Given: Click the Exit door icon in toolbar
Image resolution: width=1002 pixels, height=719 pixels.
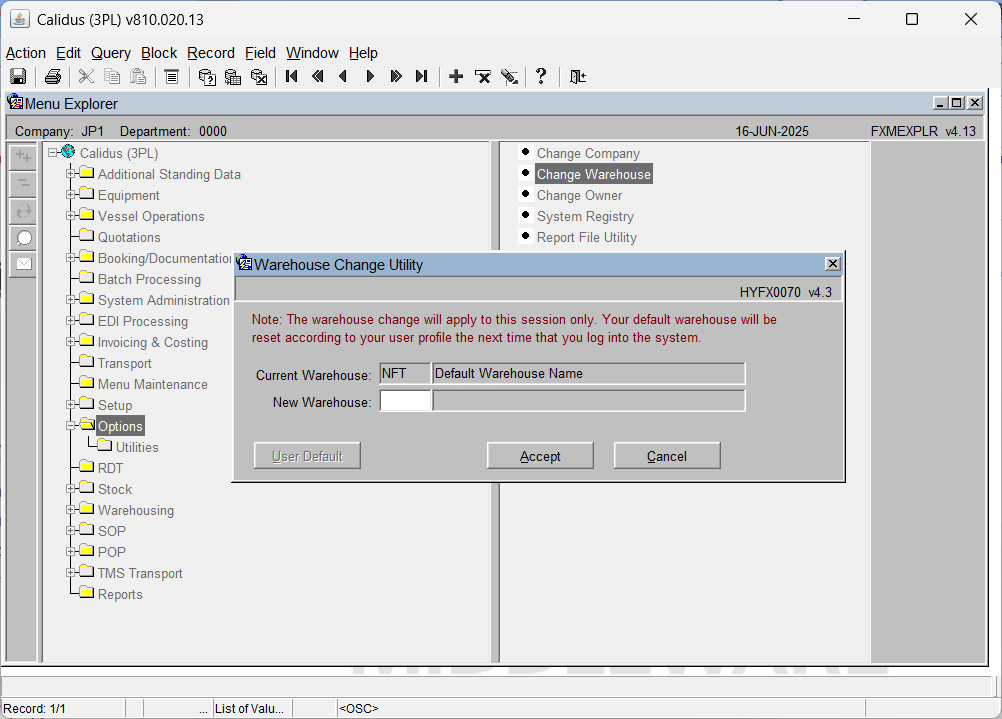Looking at the screenshot, I should coord(578,77).
